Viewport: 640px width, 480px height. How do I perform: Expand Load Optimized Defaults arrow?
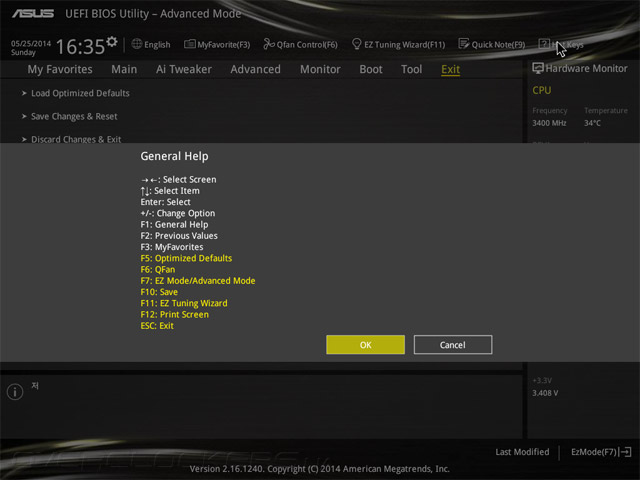click(x=24, y=93)
